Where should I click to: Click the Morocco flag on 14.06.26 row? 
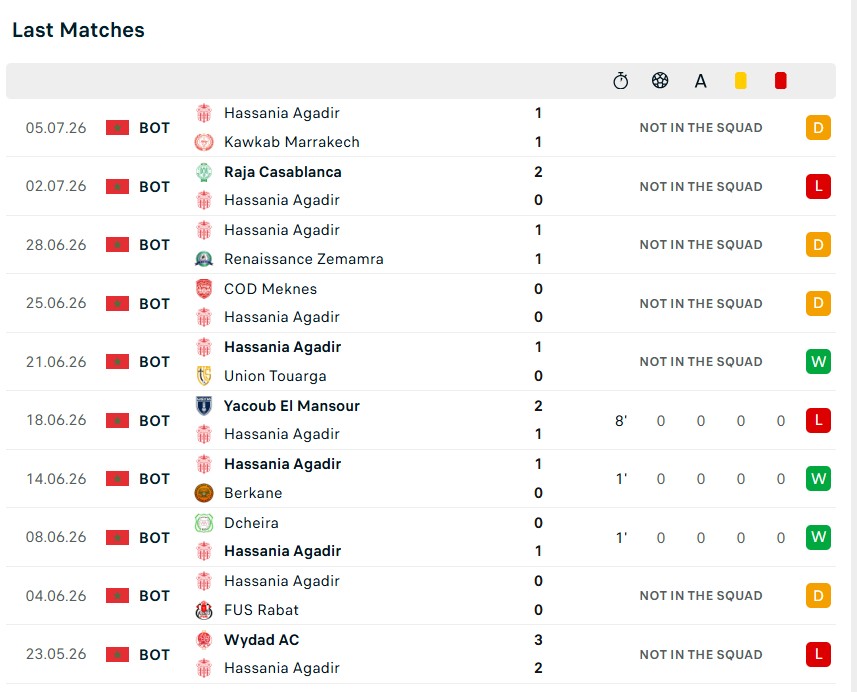118,479
